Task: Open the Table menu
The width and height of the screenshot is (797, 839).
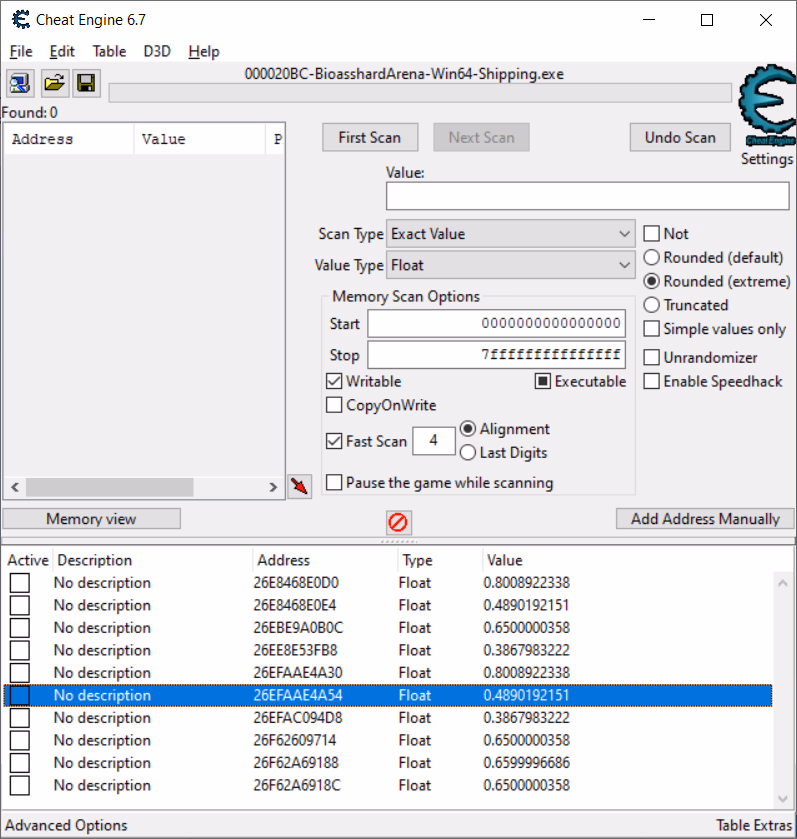Action: [109, 52]
